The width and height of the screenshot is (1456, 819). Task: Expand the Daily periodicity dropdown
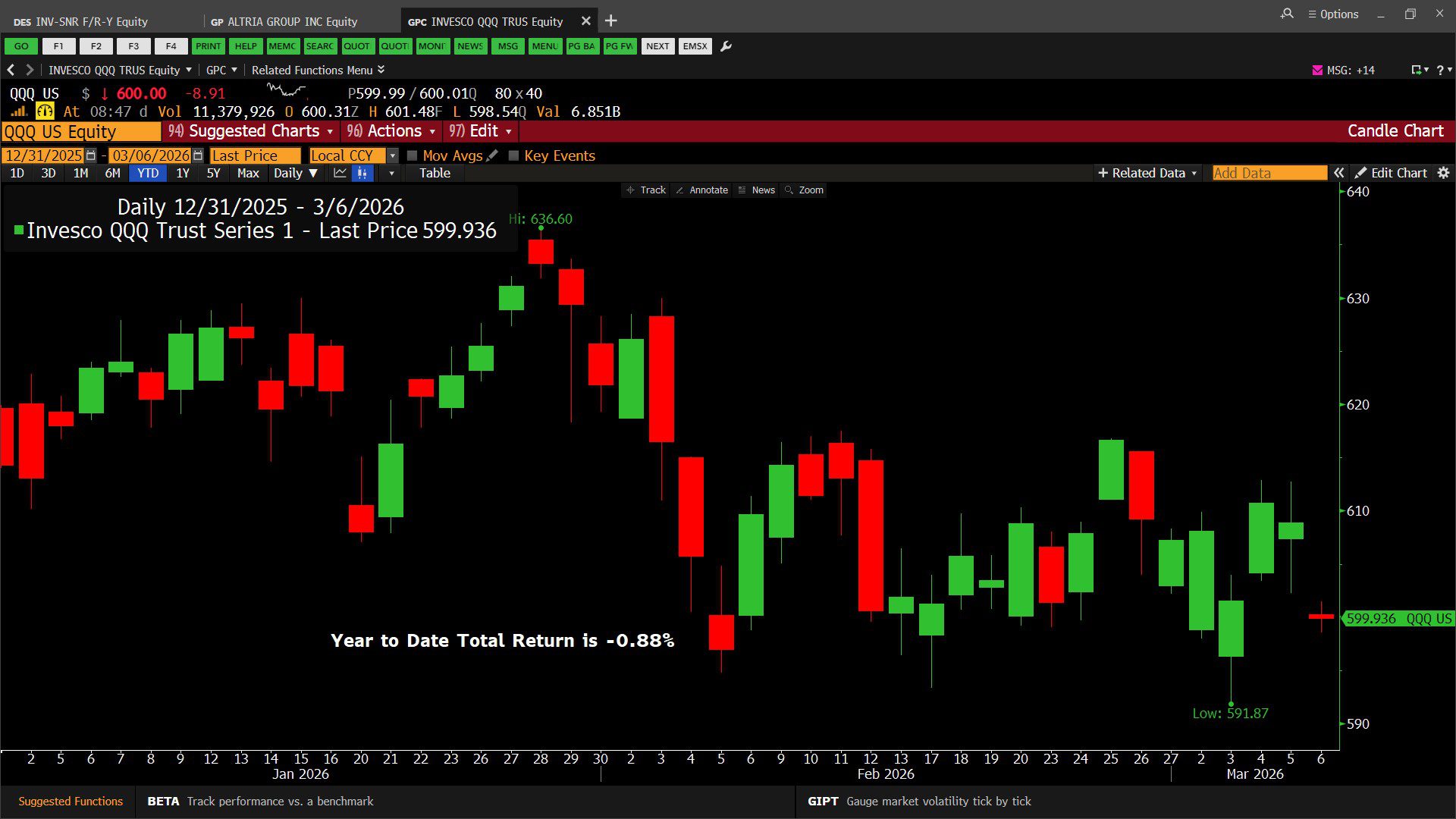[x=295, y=173]
